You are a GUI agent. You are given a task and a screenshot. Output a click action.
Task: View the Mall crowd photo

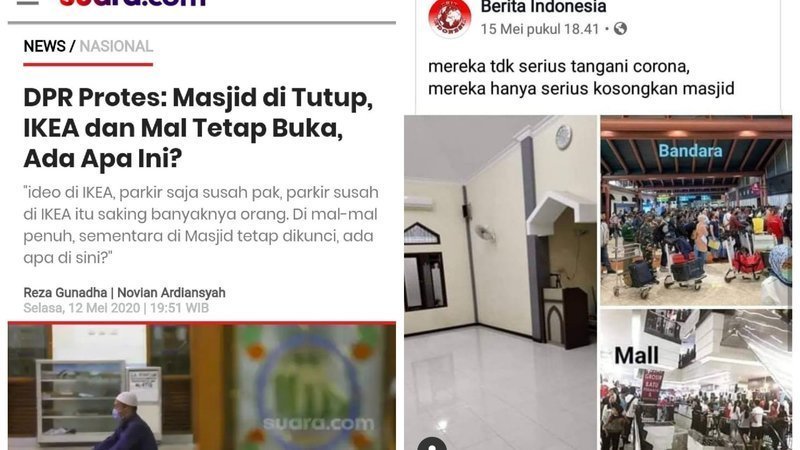696,380
